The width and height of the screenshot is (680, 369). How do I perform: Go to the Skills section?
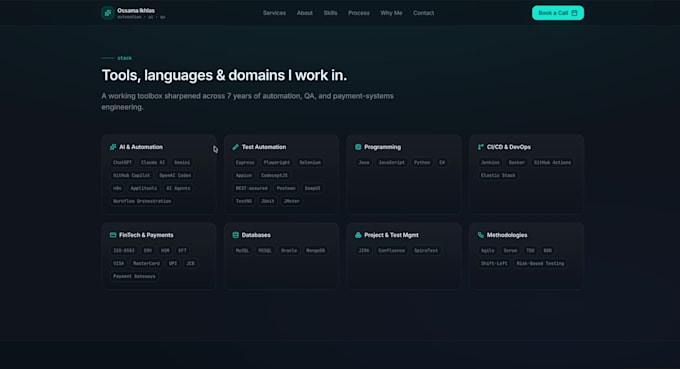(x=330, y=13)
